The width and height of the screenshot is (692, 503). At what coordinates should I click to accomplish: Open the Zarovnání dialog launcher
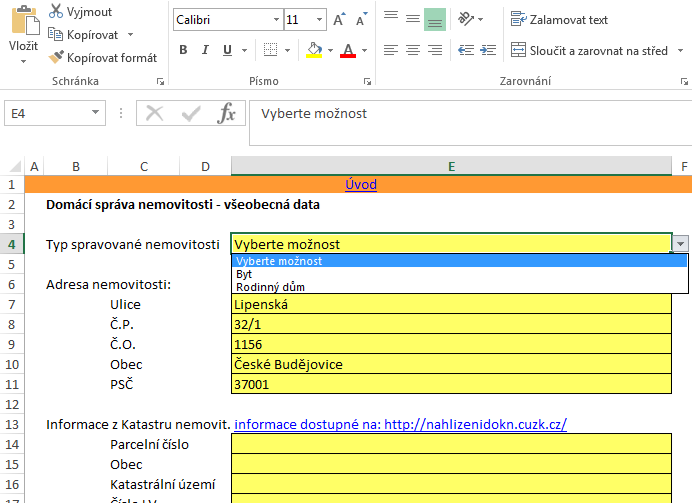[x=684, y=81]
